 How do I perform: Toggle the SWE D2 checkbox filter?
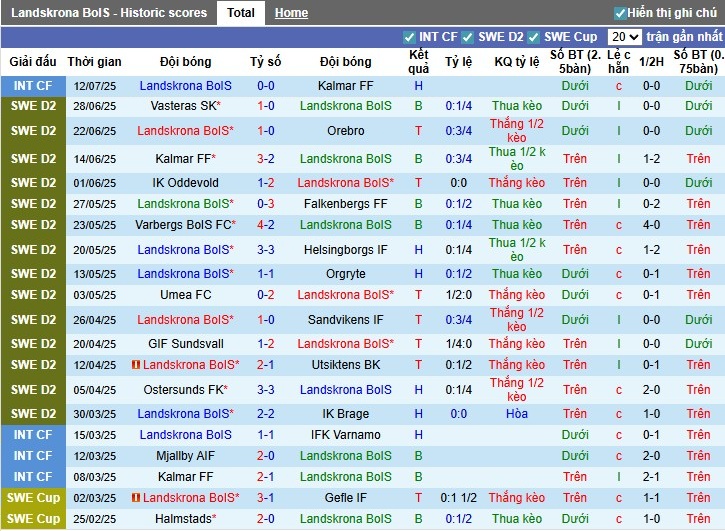tap(468, 37)
